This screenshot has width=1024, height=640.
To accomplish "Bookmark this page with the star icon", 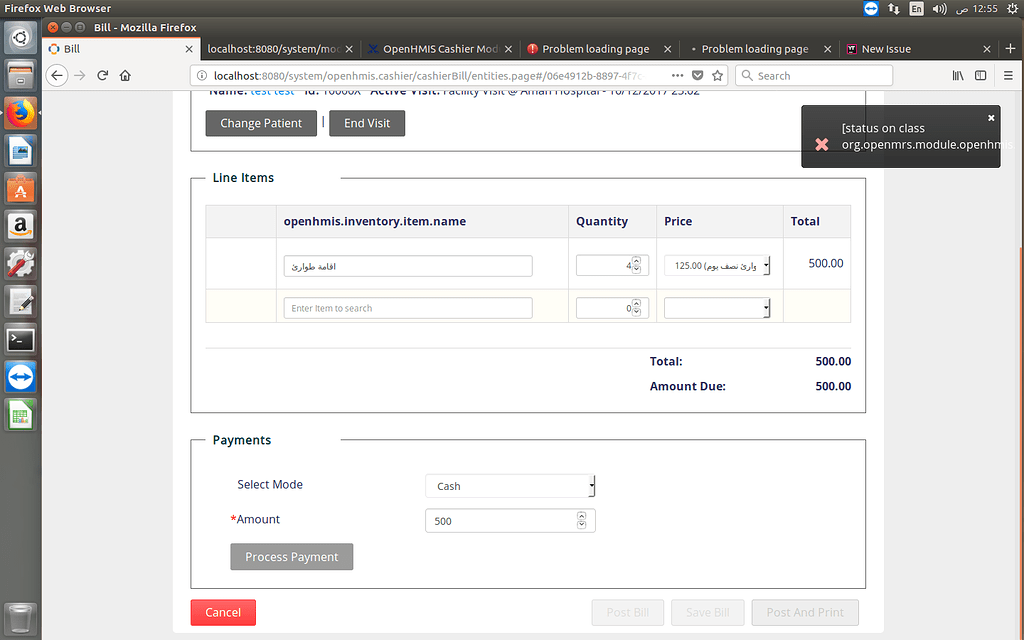I will click(x=717, y=75).
